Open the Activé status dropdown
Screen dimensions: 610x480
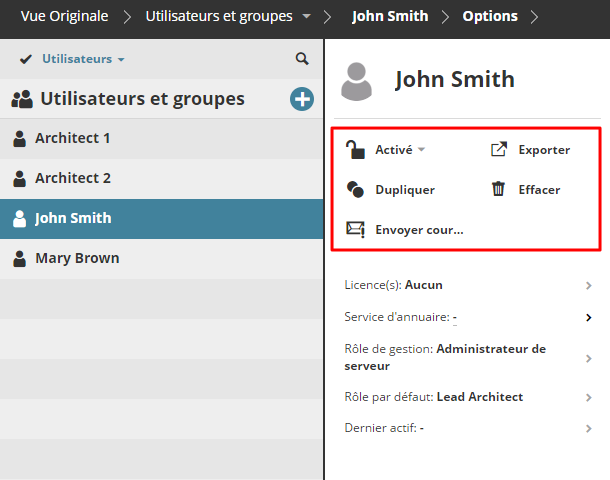400,150
